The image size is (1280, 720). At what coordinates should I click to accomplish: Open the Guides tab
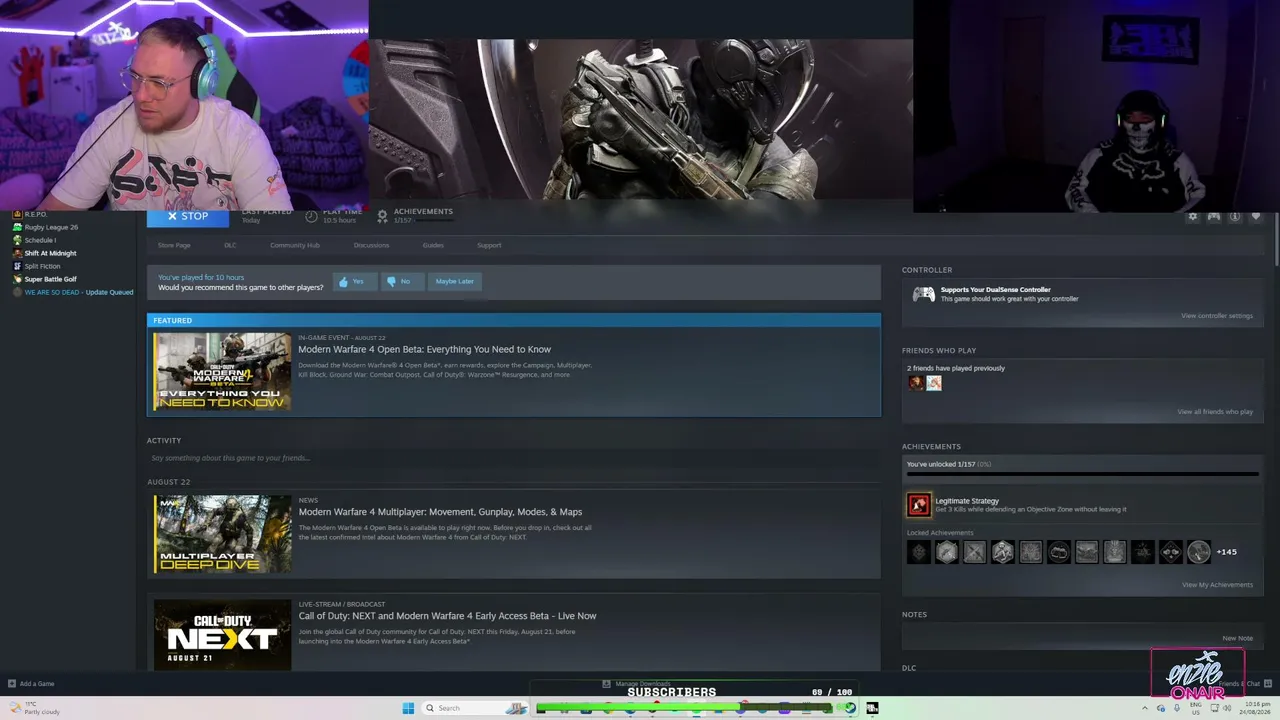click(433, 245)
